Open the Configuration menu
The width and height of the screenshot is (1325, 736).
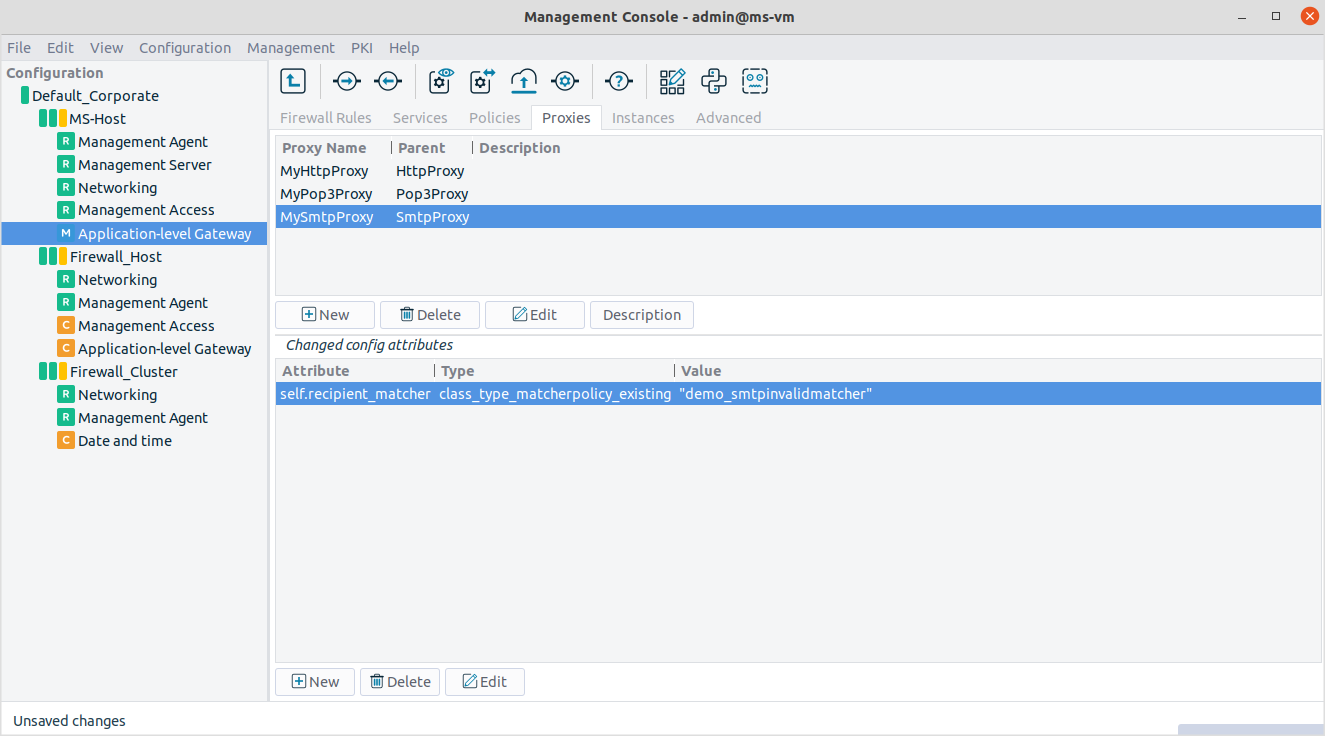pos(185,48)
